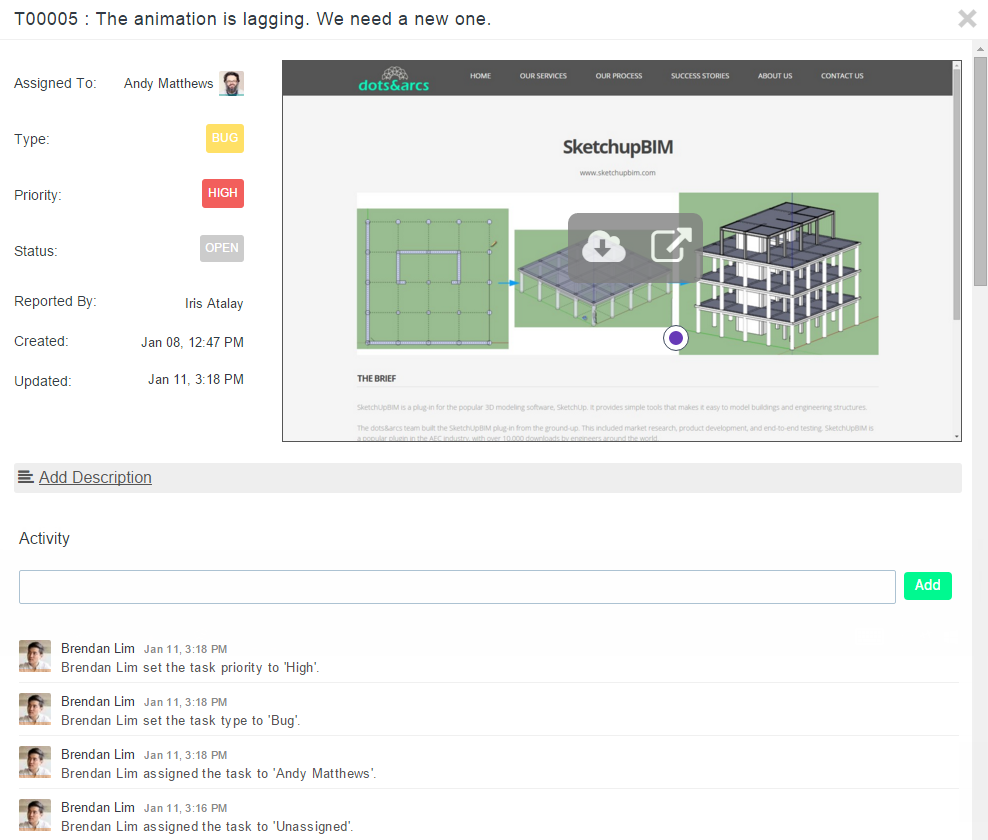Screen dimensions: 988x840
Task: Toggle the HIGH priority badge
Action: click(222, 193)
